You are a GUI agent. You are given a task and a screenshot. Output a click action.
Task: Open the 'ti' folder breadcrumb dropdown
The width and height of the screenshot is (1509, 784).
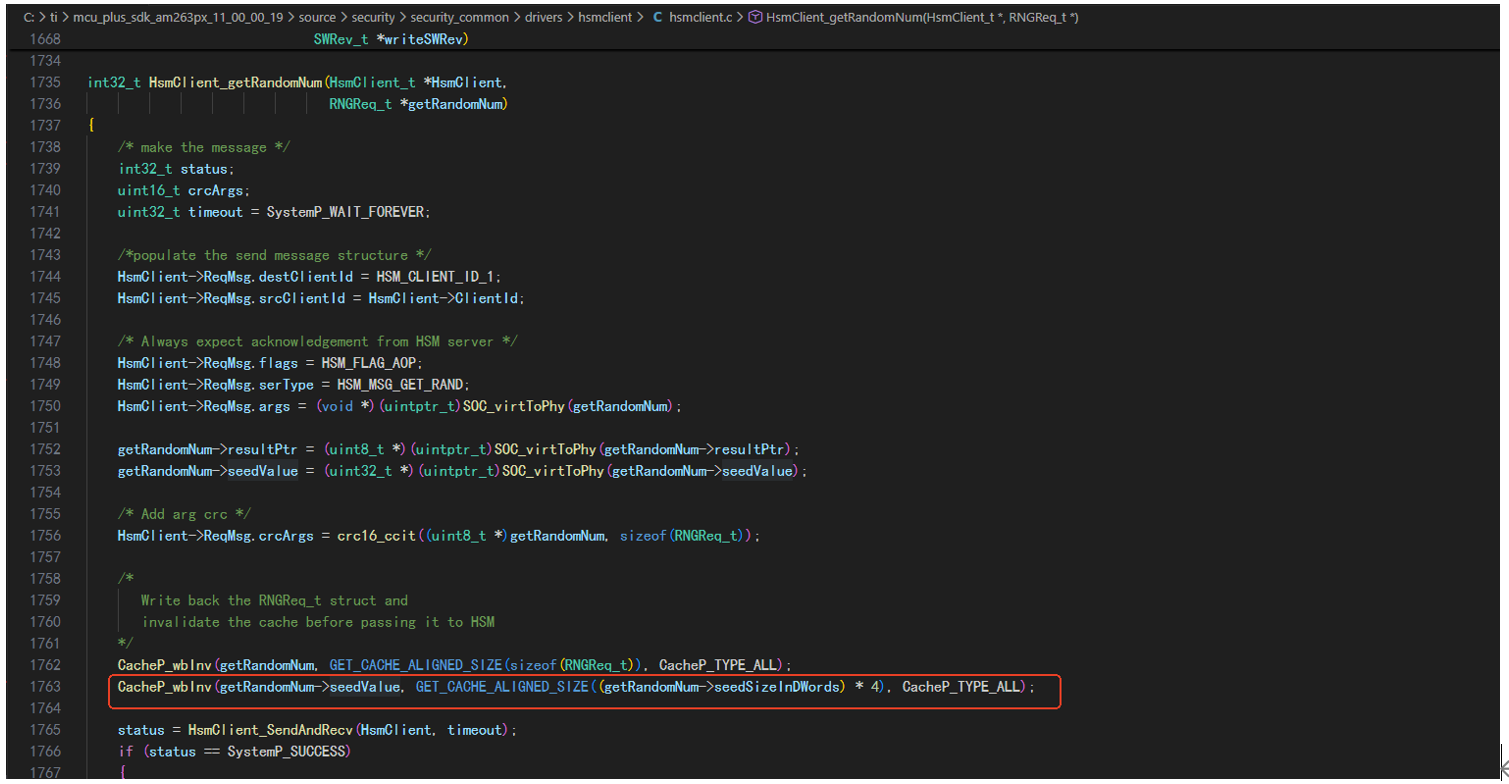(x=55, y=18)
